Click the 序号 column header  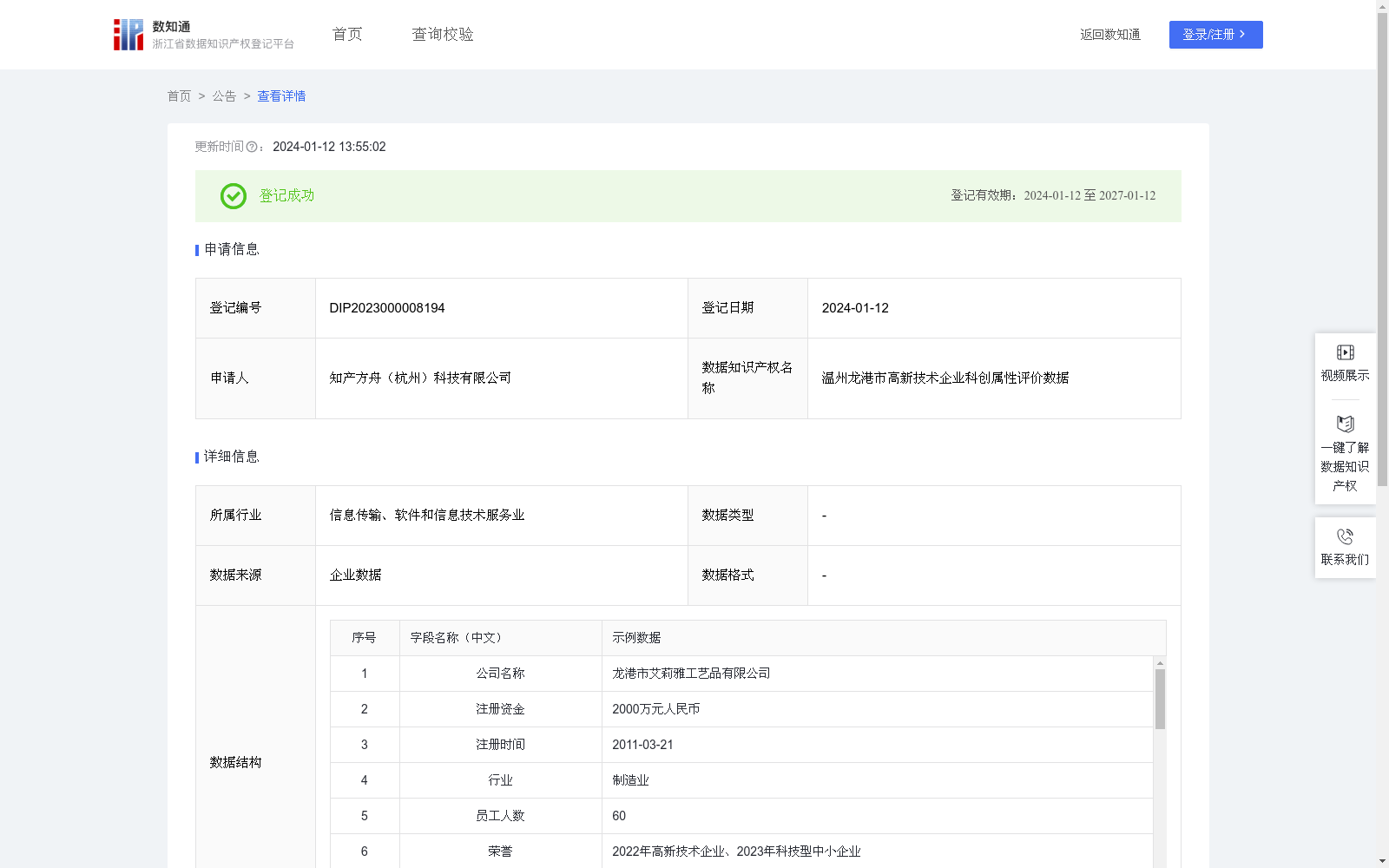[364, 638]
